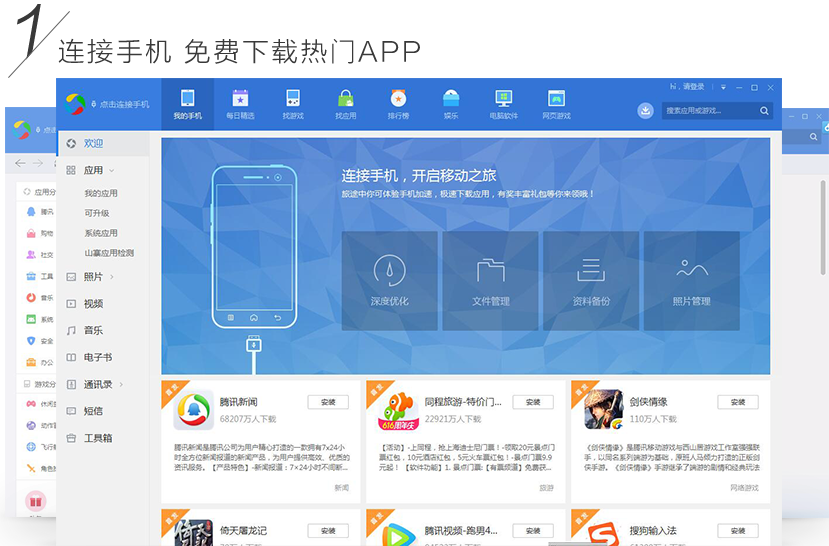Click search magnifier in background window

tap(813, 137)
